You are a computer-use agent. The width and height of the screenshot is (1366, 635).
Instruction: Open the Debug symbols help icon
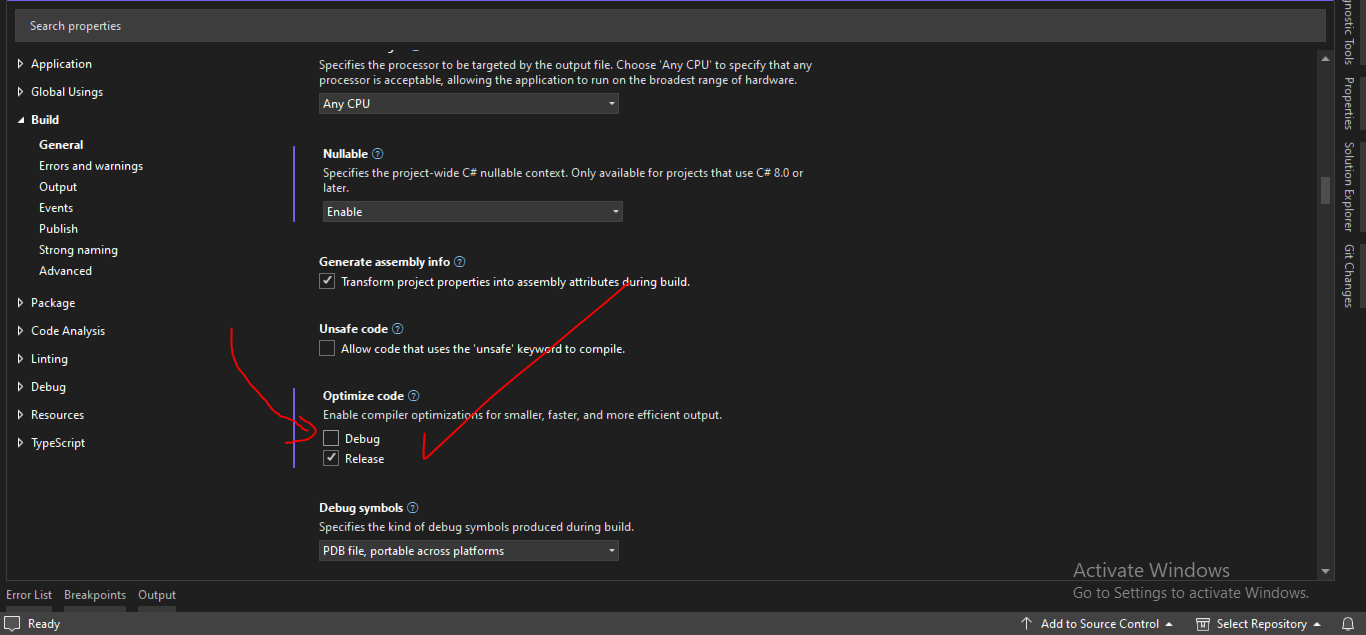pos(412,508)
